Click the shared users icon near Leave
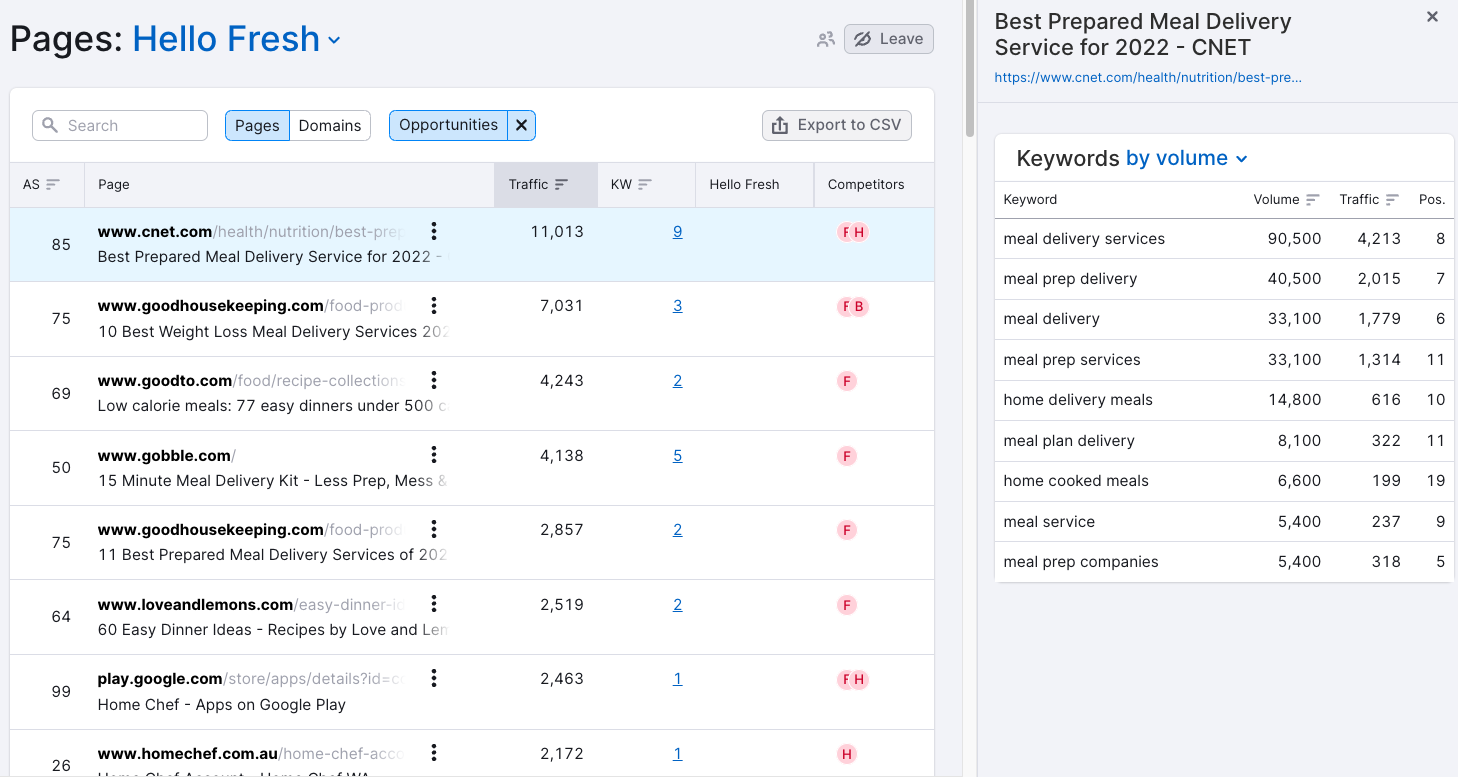Image resolution: width=1458 pixels, height=777 pixels. pyautogui.click(x=825, y=39)
